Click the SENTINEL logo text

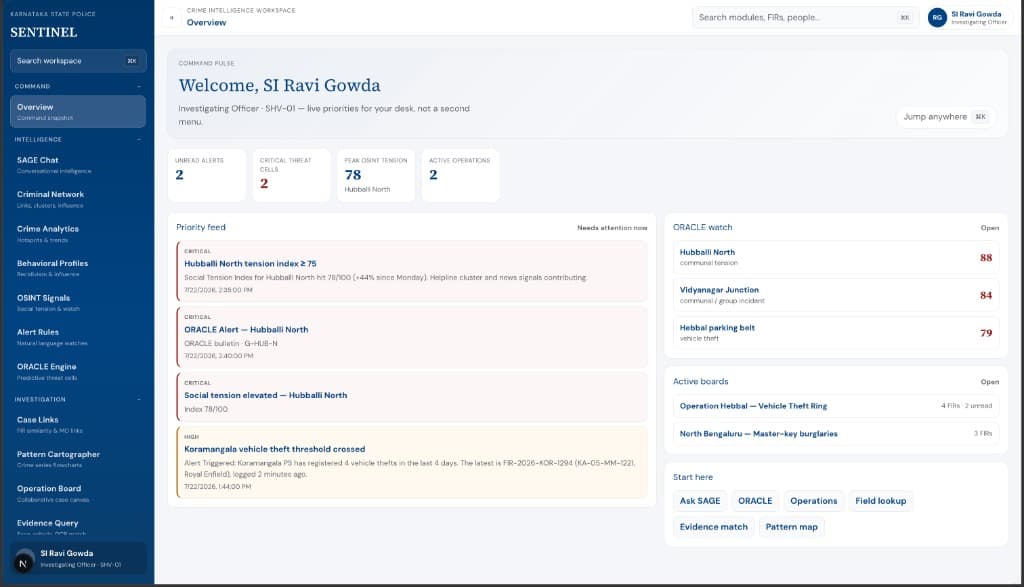click(44, 32)
